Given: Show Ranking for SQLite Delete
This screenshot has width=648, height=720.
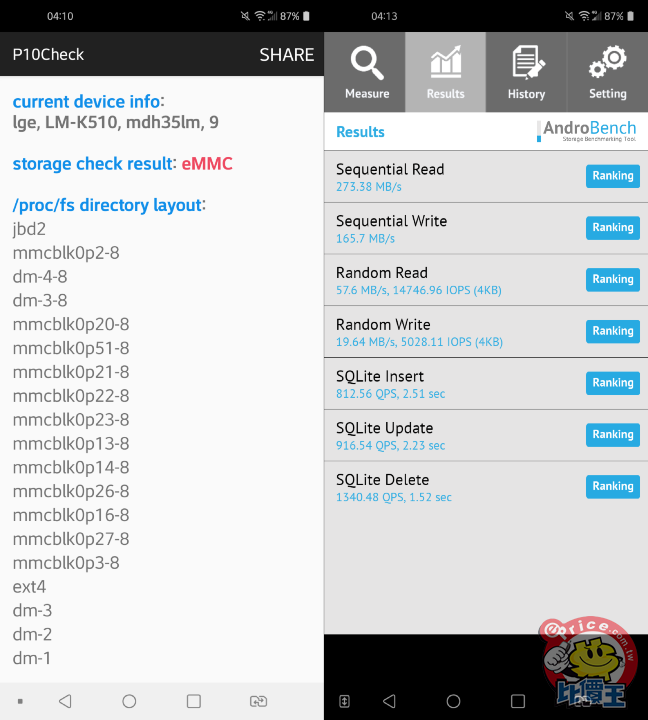Looking at the screenshot, I should coord(612,487).
